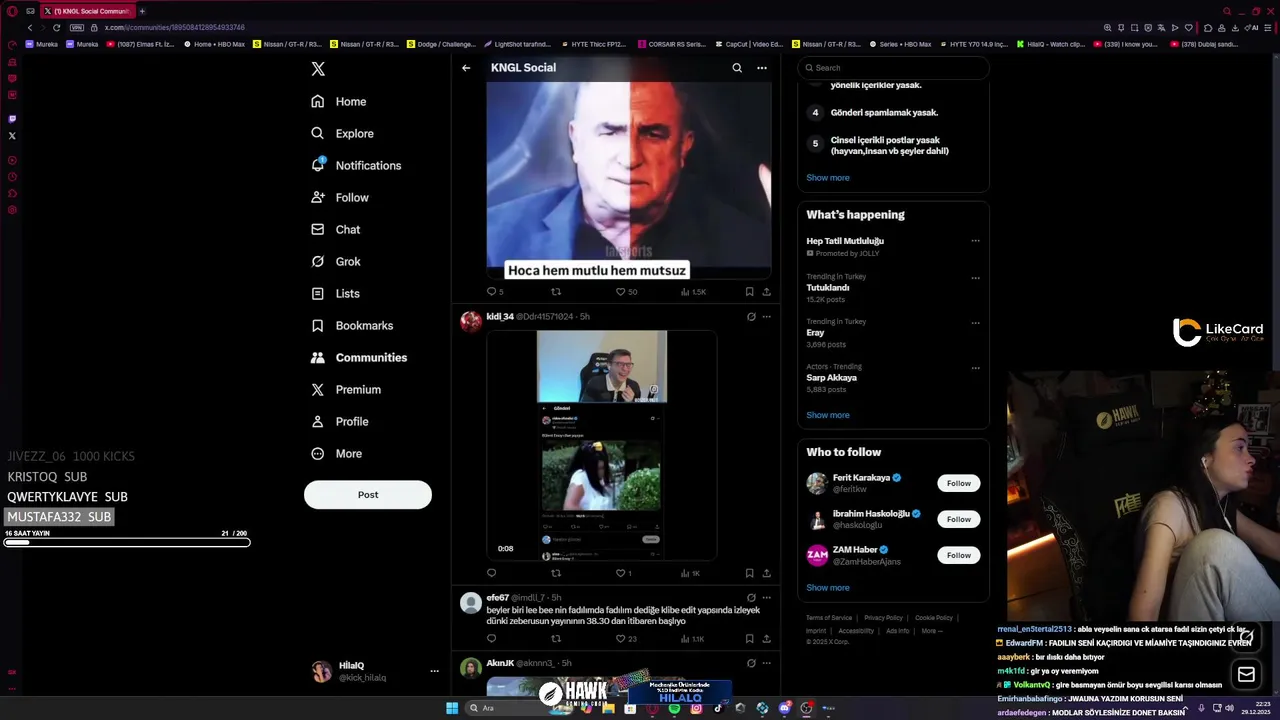Open Profile in X sidebar
This screenshot has width=1280, height=720.
(340, 421)
